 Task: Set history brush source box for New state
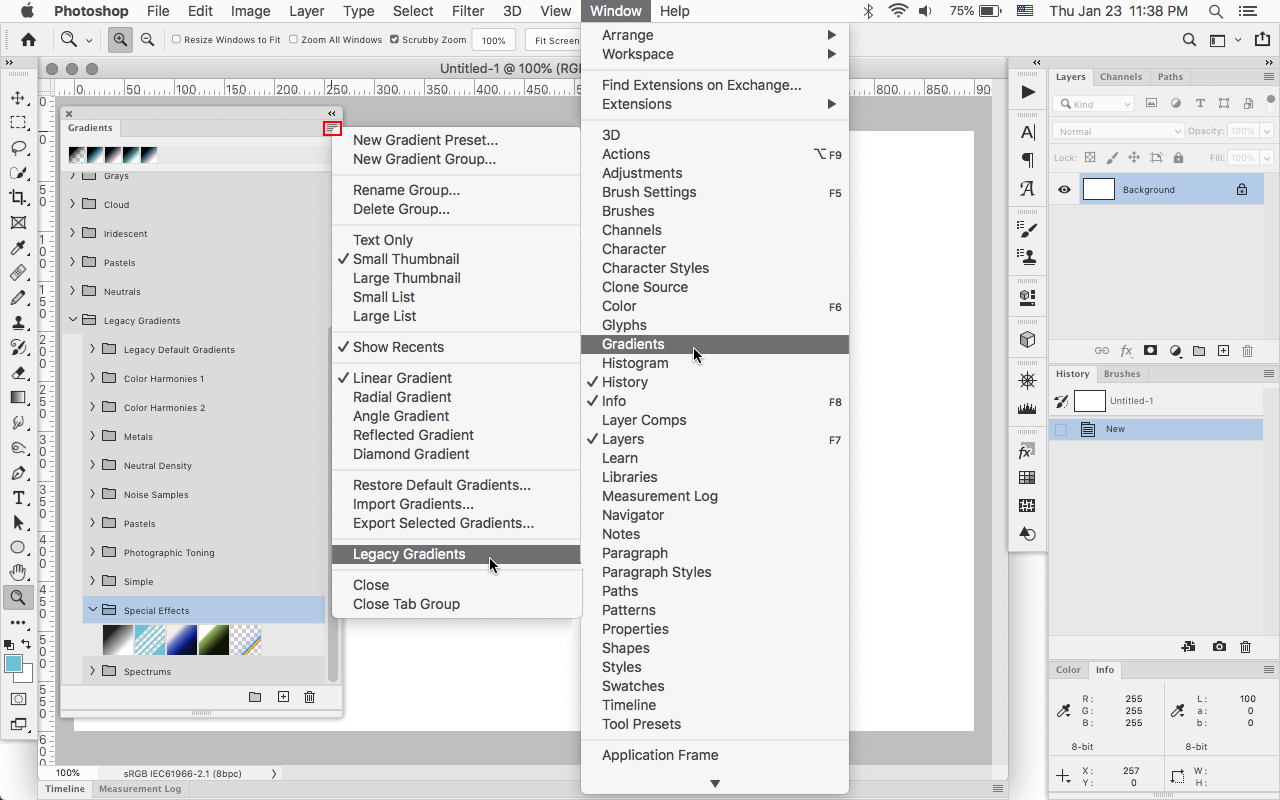point(1061,429)
